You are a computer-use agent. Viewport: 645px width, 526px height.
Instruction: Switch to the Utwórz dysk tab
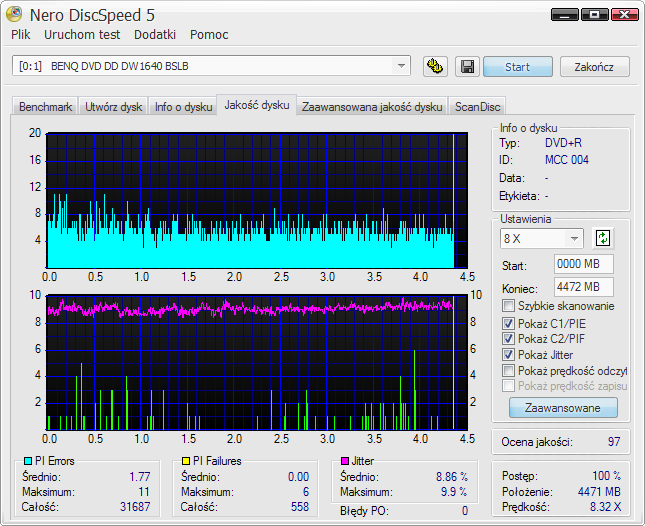(x=113, y=107)
